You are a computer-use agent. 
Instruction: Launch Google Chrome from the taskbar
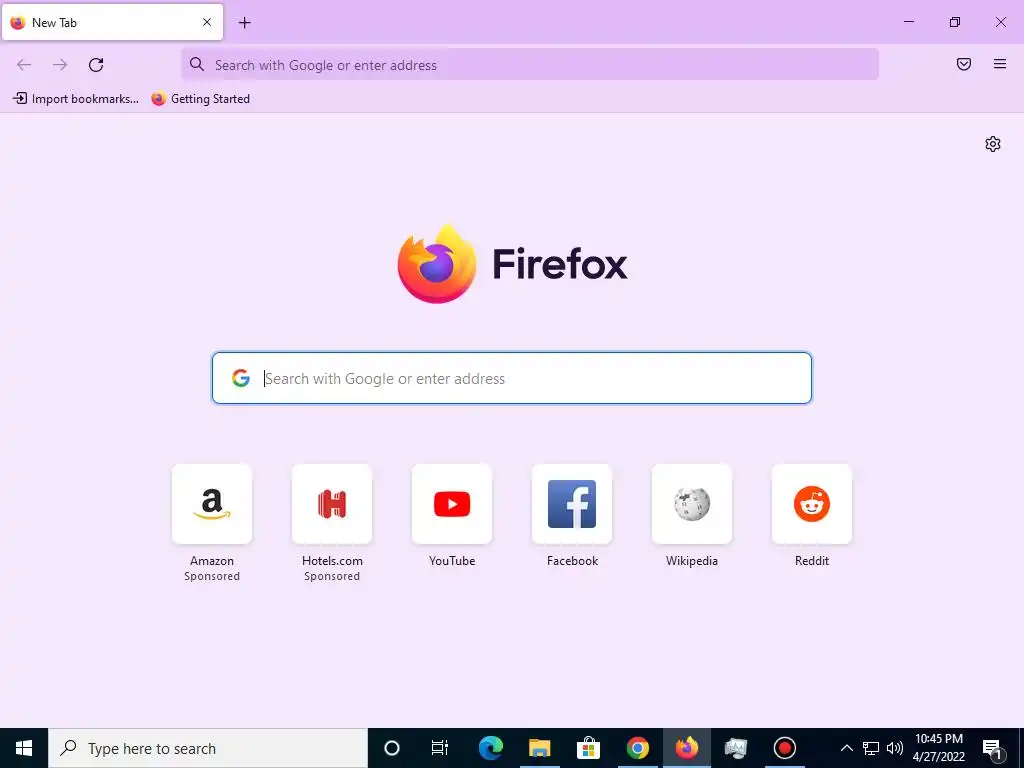(637, 748)
